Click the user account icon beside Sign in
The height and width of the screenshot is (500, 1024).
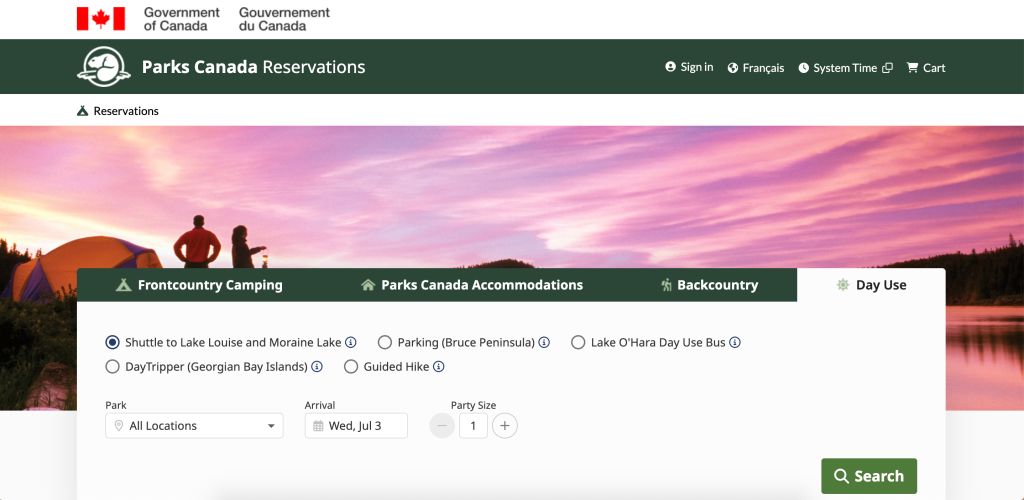[x=670, y=67]
